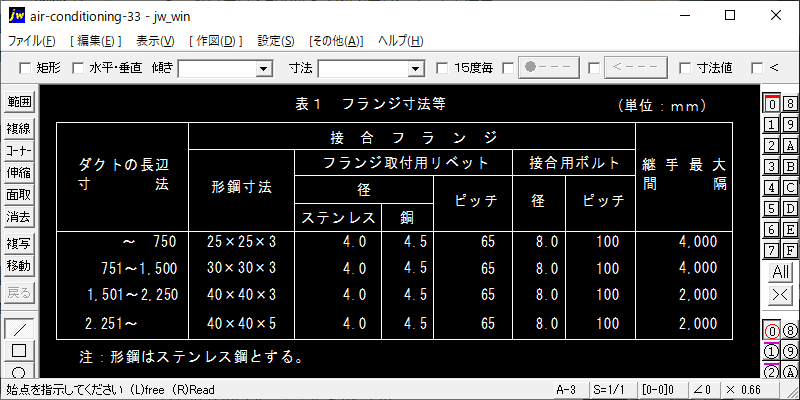The width and height of the screenshot is (800, 400).
Task: Click layer button 8
Action: (x=790, y=104)
